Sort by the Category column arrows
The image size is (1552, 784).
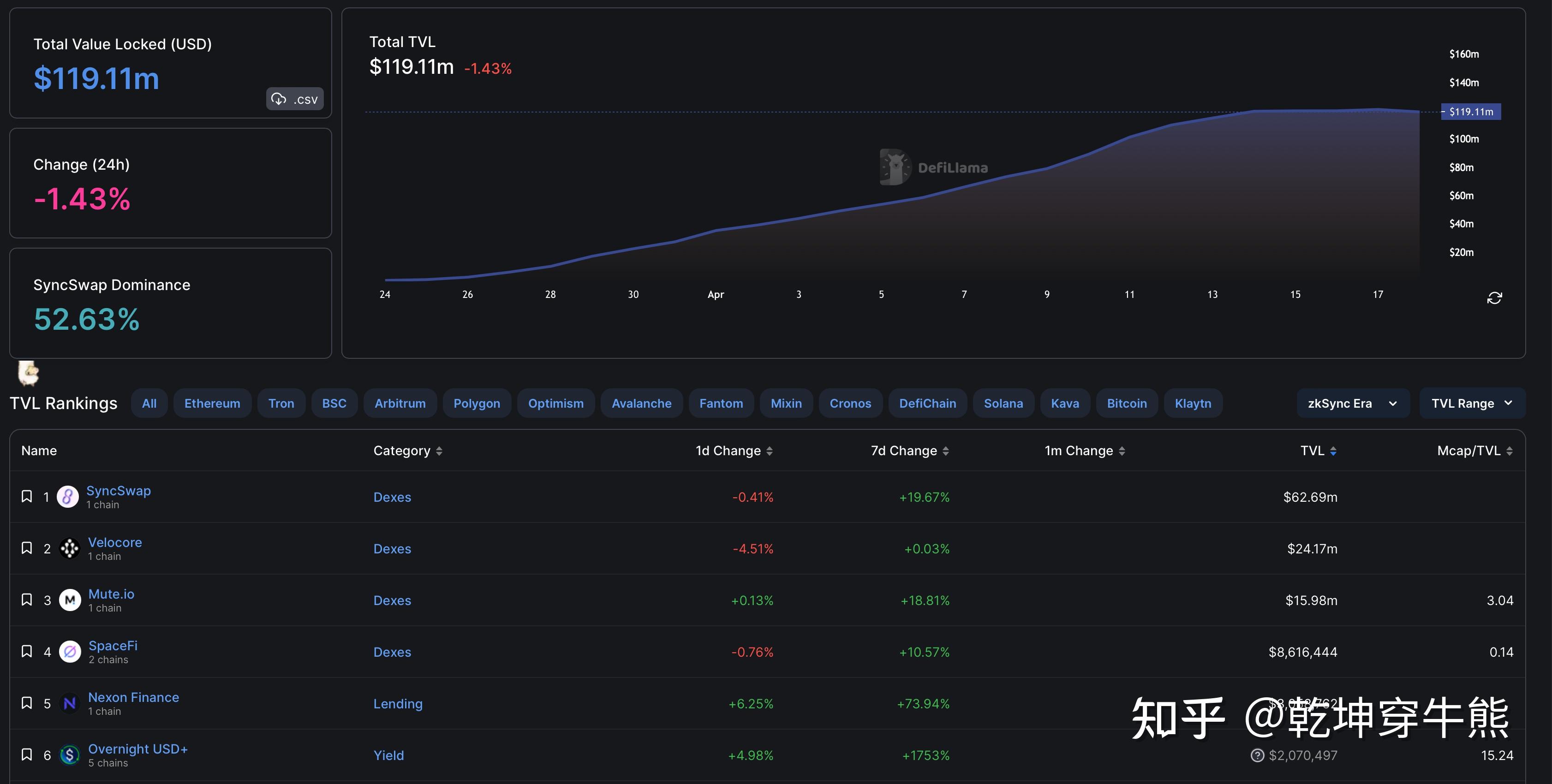click(x=439, y=451)
